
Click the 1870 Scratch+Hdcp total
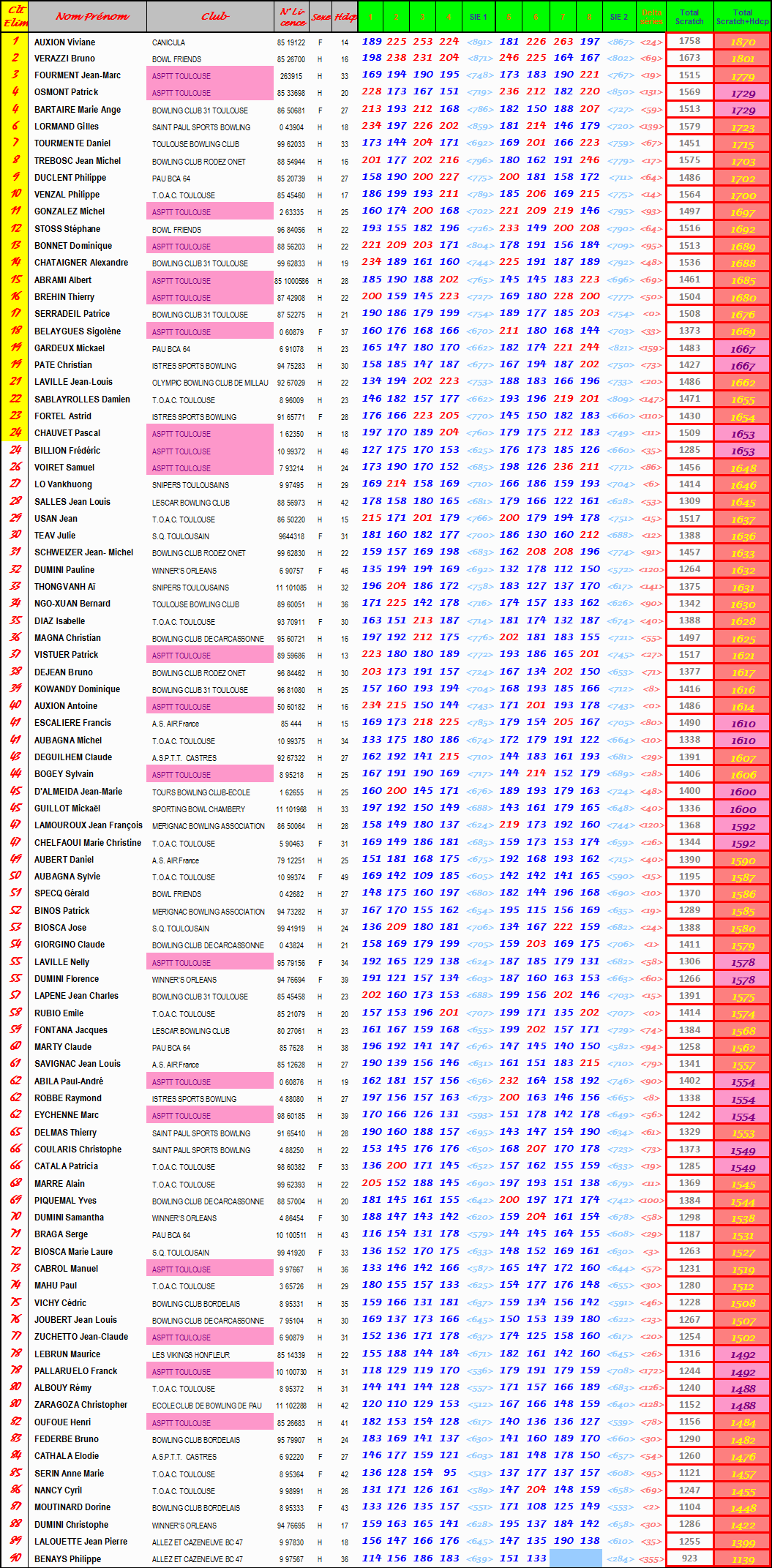click(743, 42)
